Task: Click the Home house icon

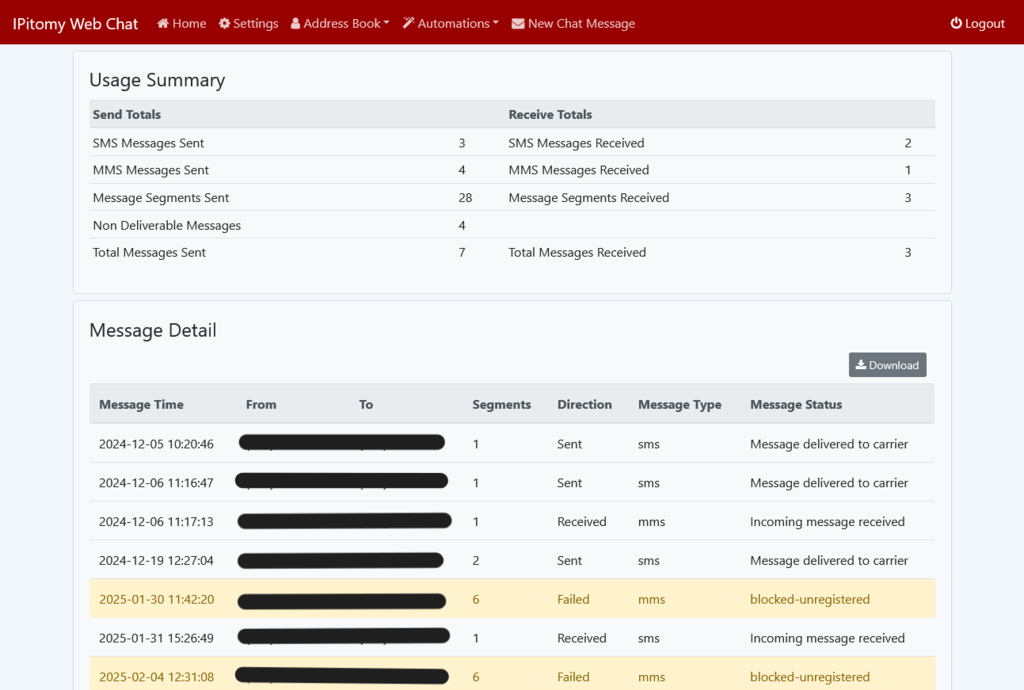Action: [x=163, y=24]
